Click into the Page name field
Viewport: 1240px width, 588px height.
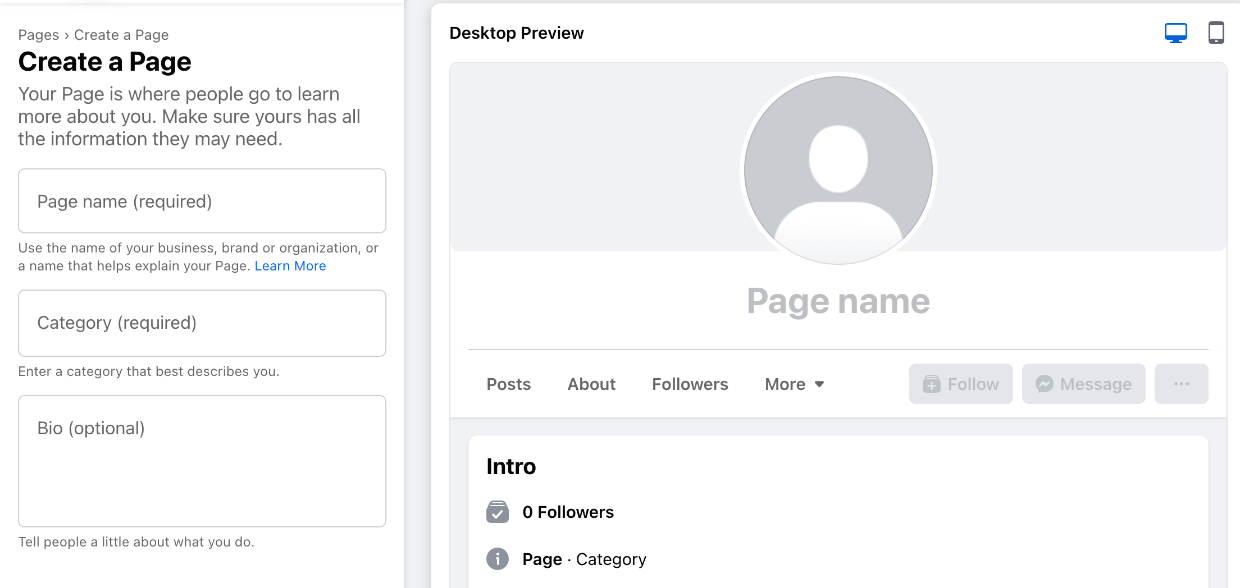pyautogui.click(x=201, y=200)
